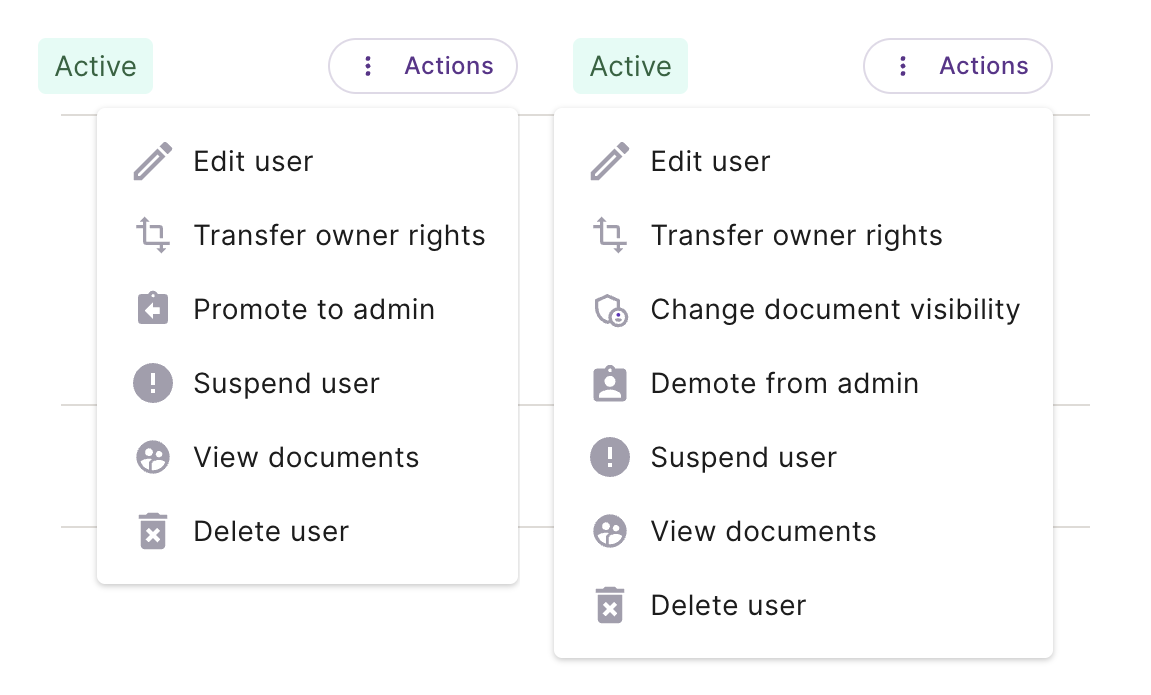1151x695 pixels.
Task: Open the left Actions dropdown label
Action: [449, 66]
